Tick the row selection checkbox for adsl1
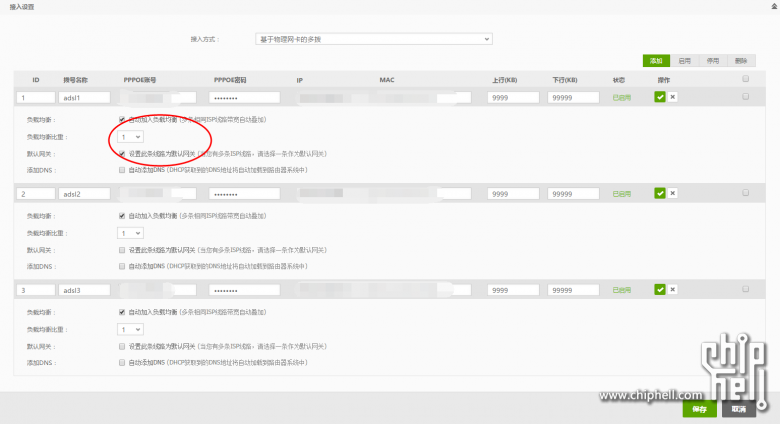Viewport: 780px width, 424px height. click(x=745, y=97)
